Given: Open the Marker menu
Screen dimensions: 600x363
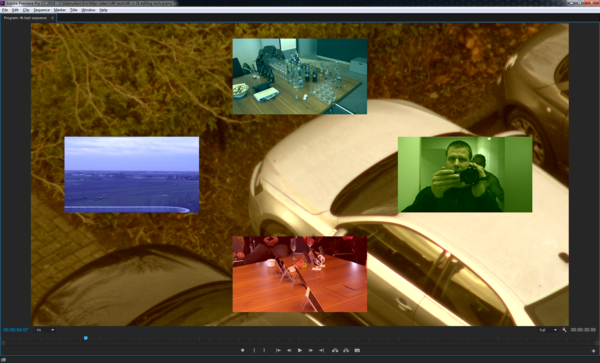Looking at the screenshot, I should coord(60,10).
